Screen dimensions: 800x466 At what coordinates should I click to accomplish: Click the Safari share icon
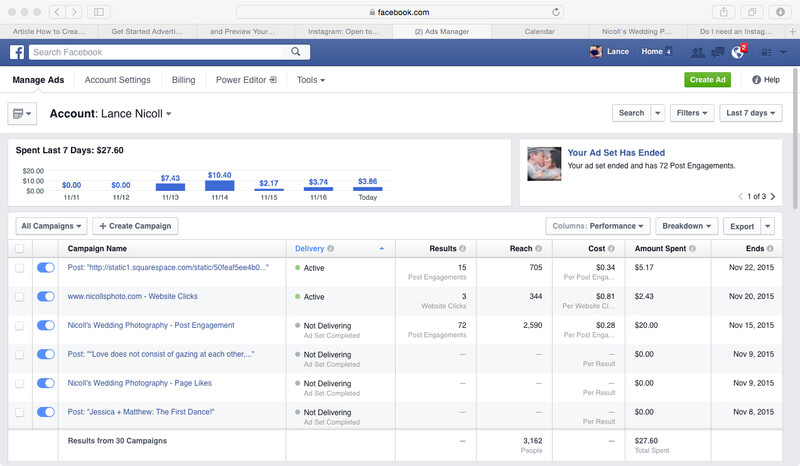coord(723,12)
